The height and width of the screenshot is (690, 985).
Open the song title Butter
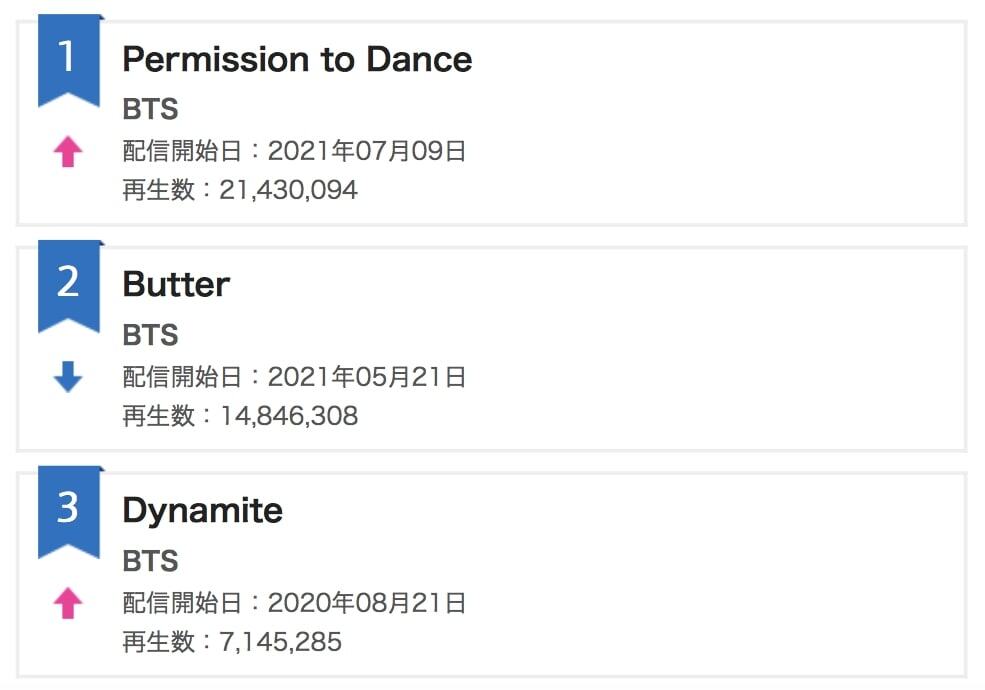pyautogui.click(x=176, y=285)
